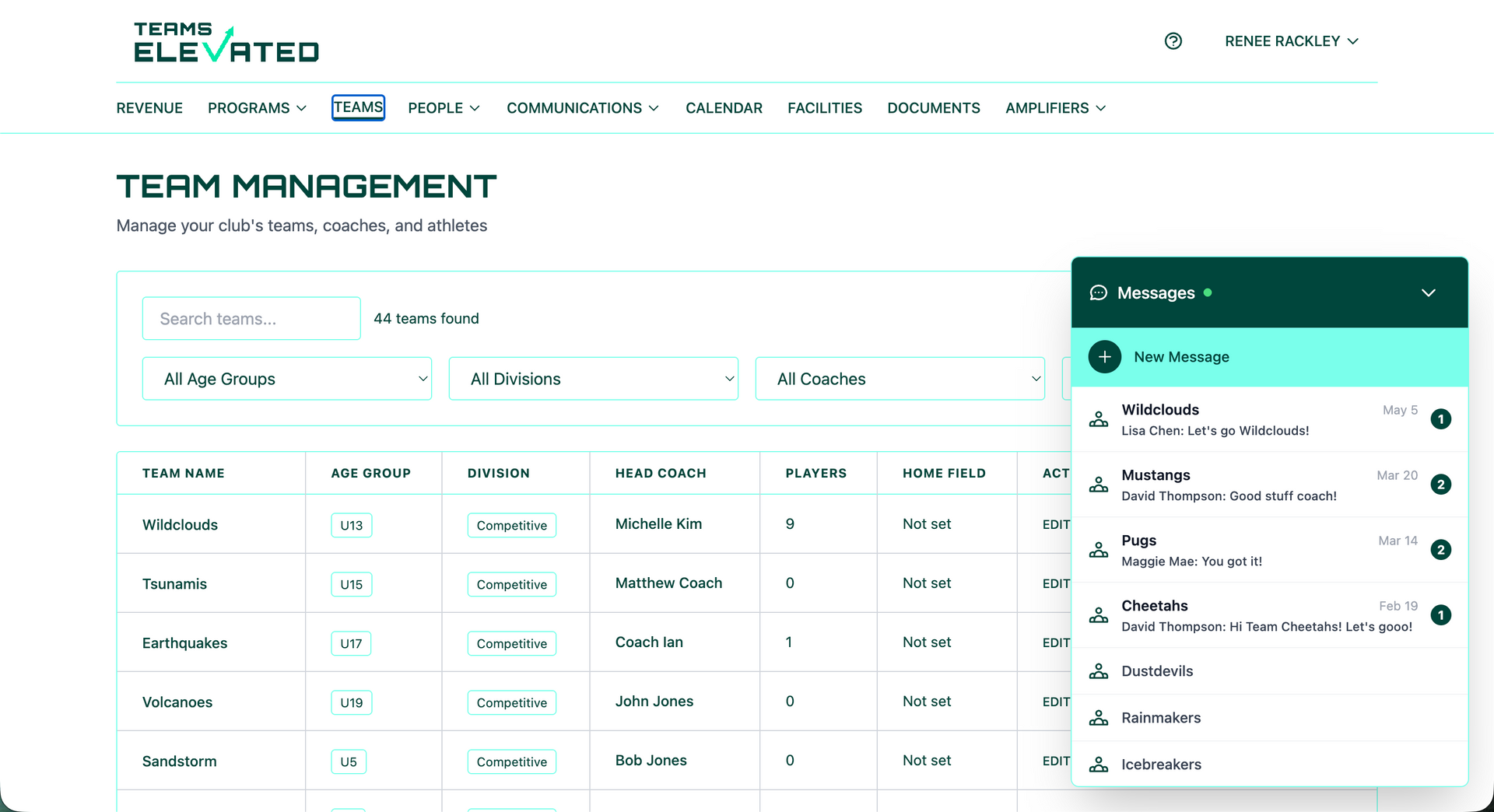Click the group icon beside Mustangs conversation
The height and width of the screenshot is (812, 1494).
tap(1098, 485)
